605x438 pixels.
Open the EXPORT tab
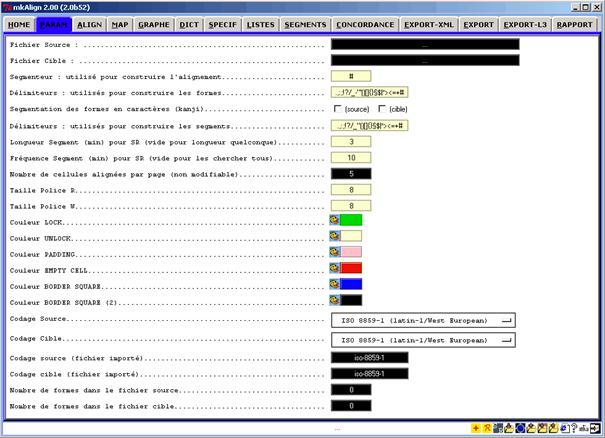(x=478, y=25)
